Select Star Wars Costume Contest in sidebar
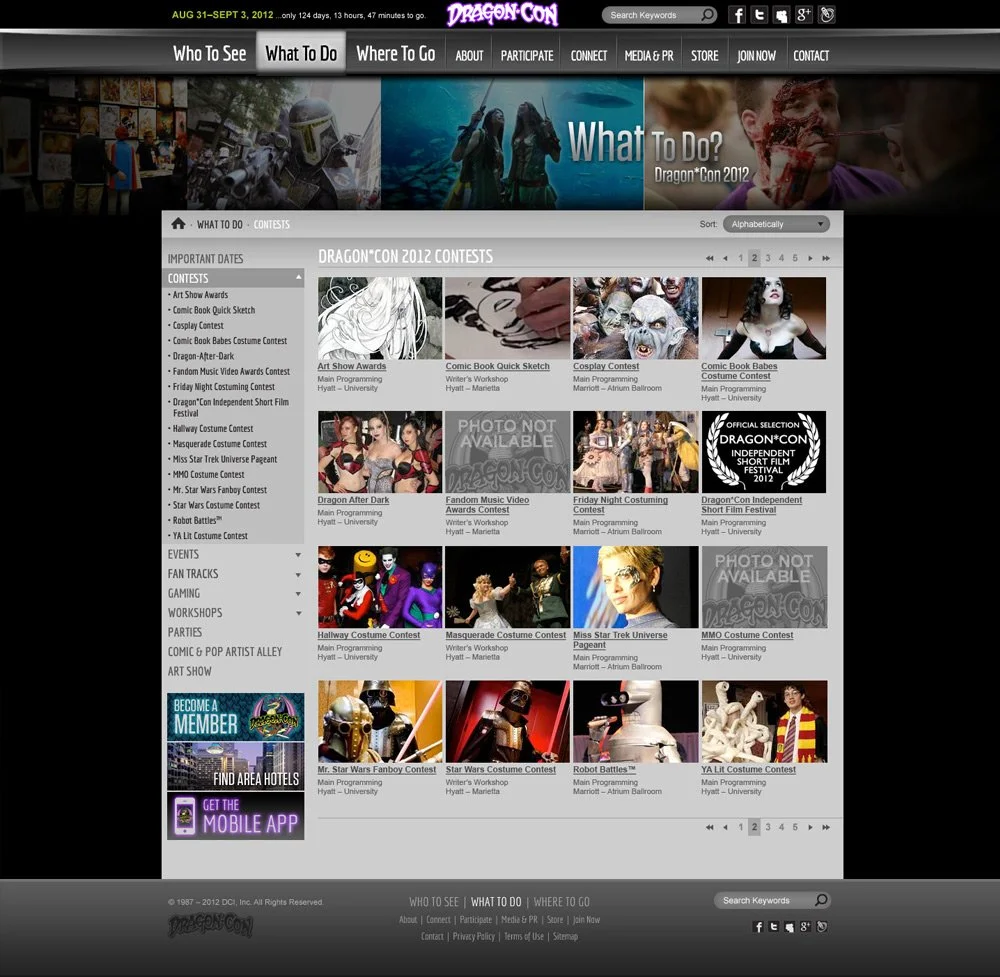 tap(216, 505)
